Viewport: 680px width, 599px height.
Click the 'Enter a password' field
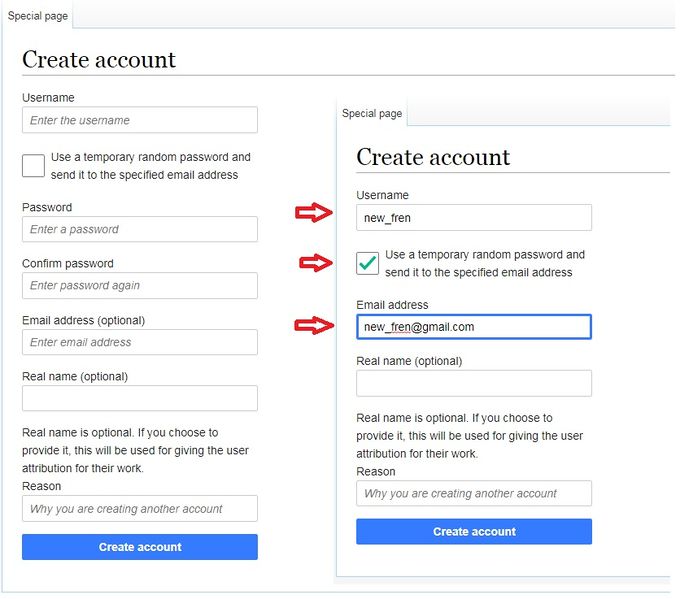[139, 229]
